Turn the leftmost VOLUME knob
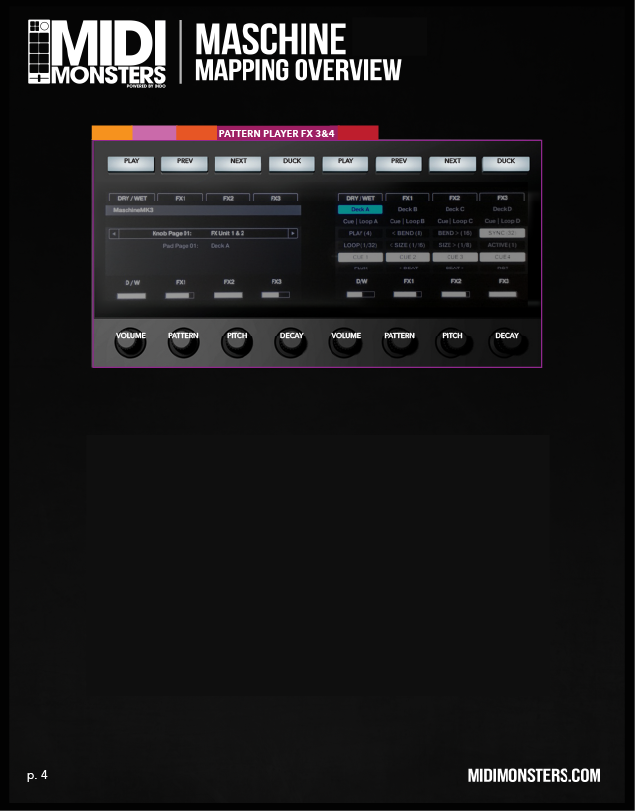 pos(131,342)
